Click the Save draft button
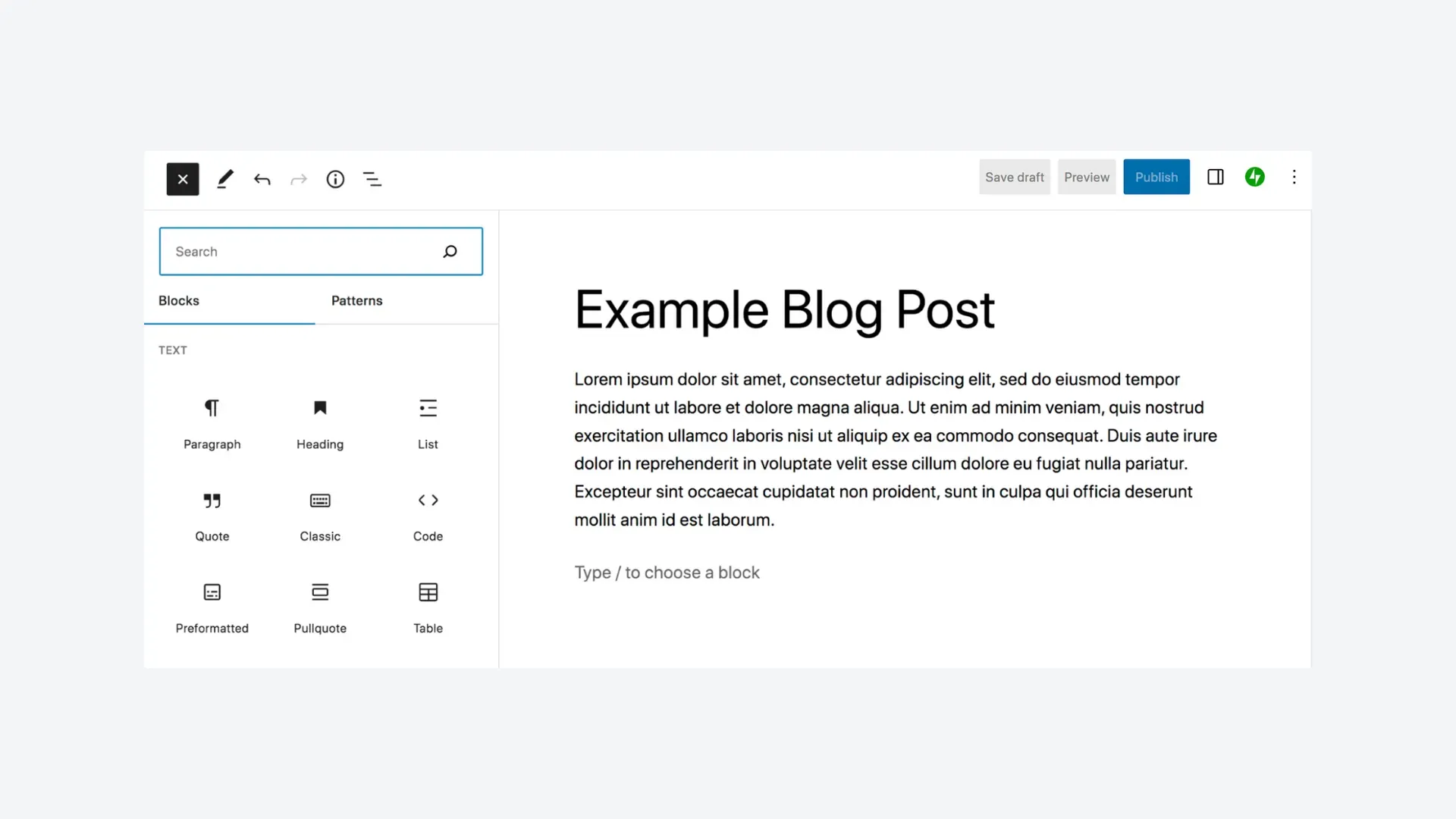The width and height of the screenshot is (1456, 819). click(x=1014, y=177)
